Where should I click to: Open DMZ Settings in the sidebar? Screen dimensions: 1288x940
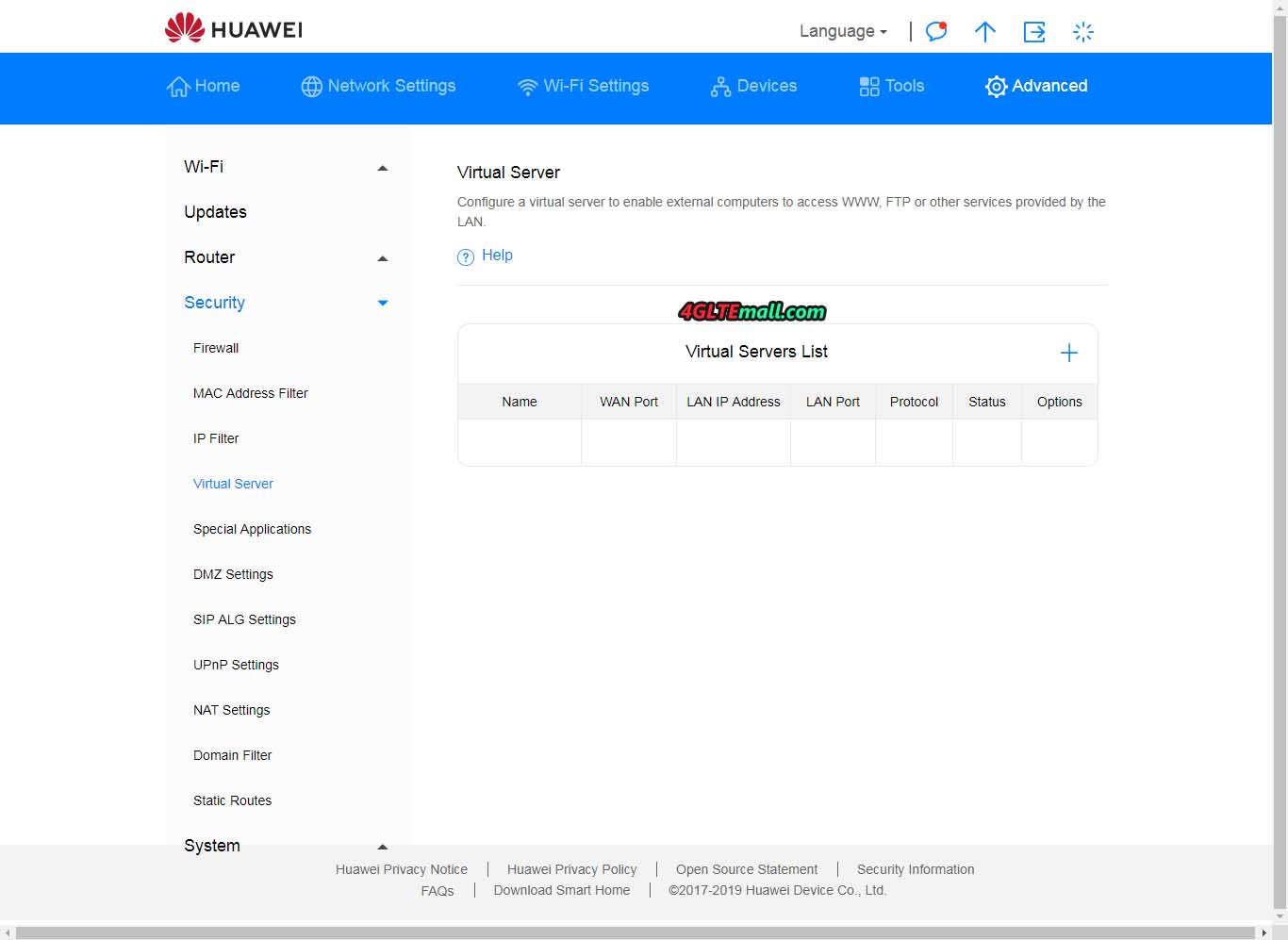click(x=233, y=574)
